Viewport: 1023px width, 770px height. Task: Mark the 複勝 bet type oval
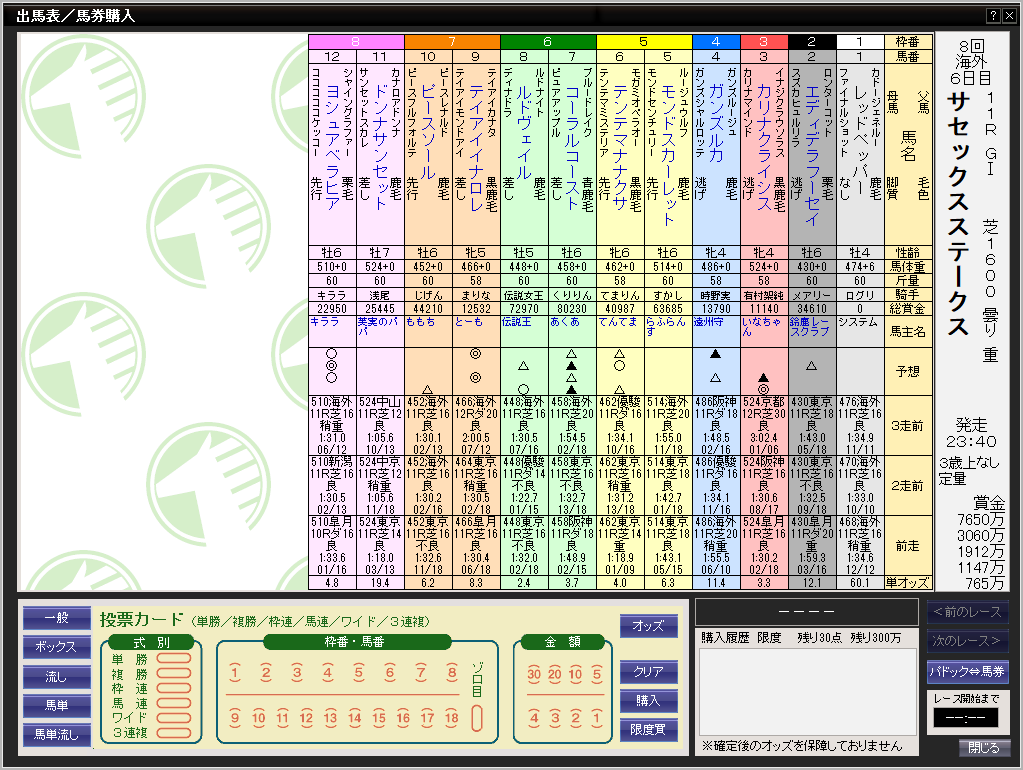pos(173,674)
